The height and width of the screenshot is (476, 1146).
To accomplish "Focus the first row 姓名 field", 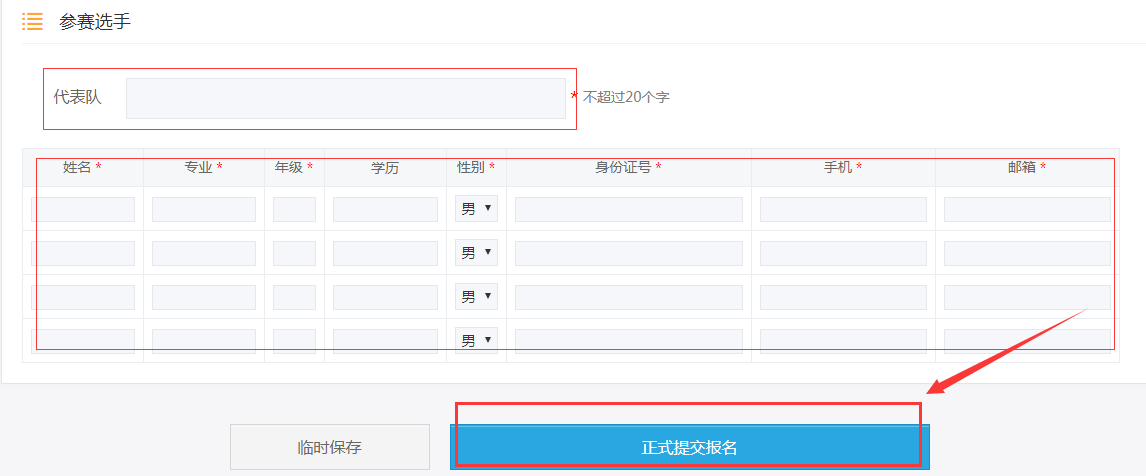I will tap(83, 209).
